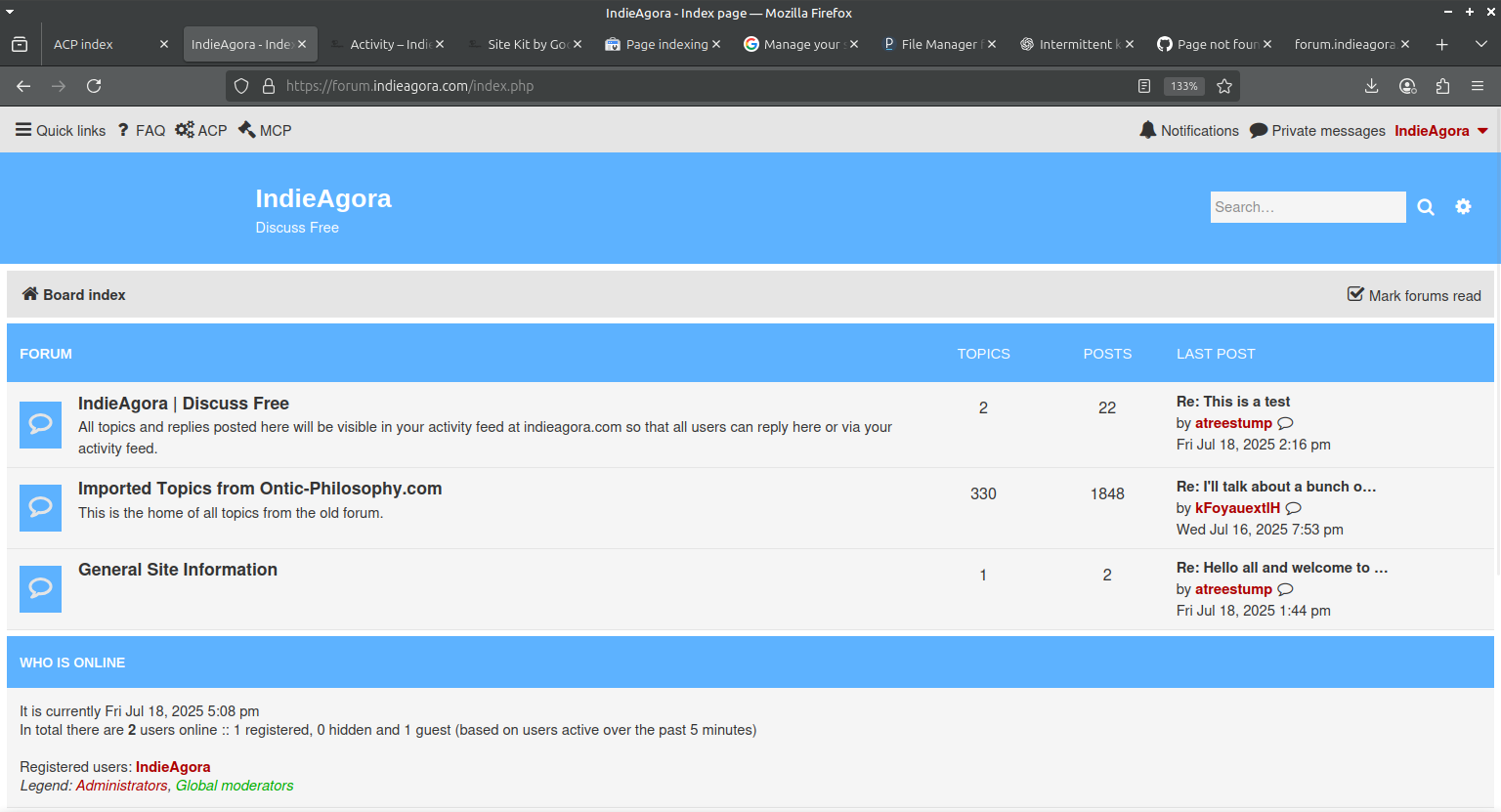
Task: Reload the current page
Action: pos(94,86)
